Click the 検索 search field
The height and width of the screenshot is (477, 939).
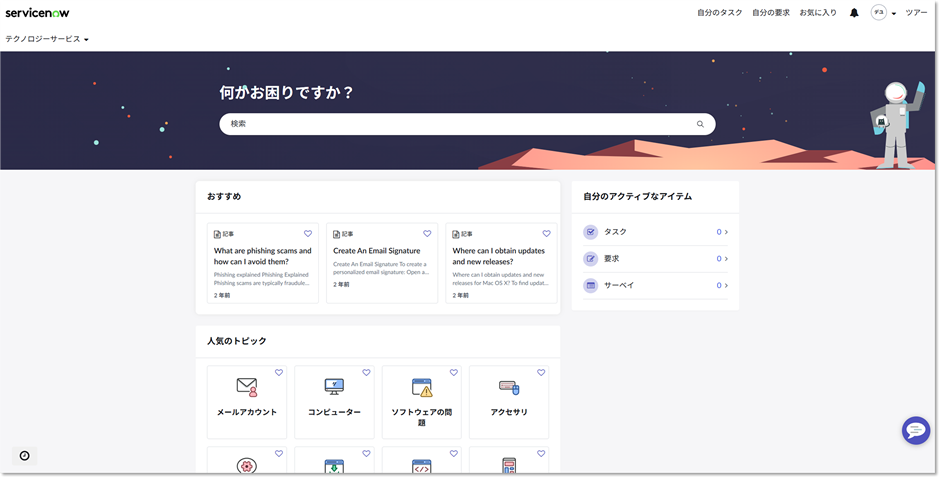click(467, 124)
